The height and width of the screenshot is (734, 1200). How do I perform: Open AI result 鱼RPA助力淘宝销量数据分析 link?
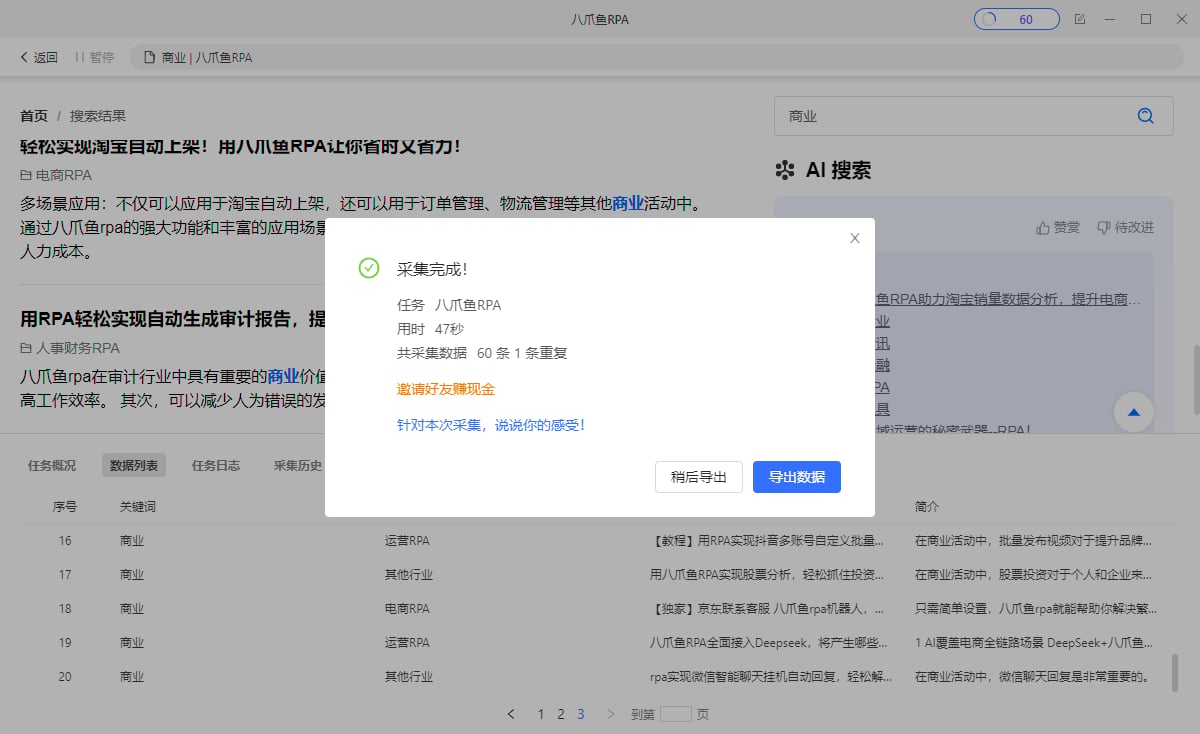pyautogui.click(x=1008, y=299)
